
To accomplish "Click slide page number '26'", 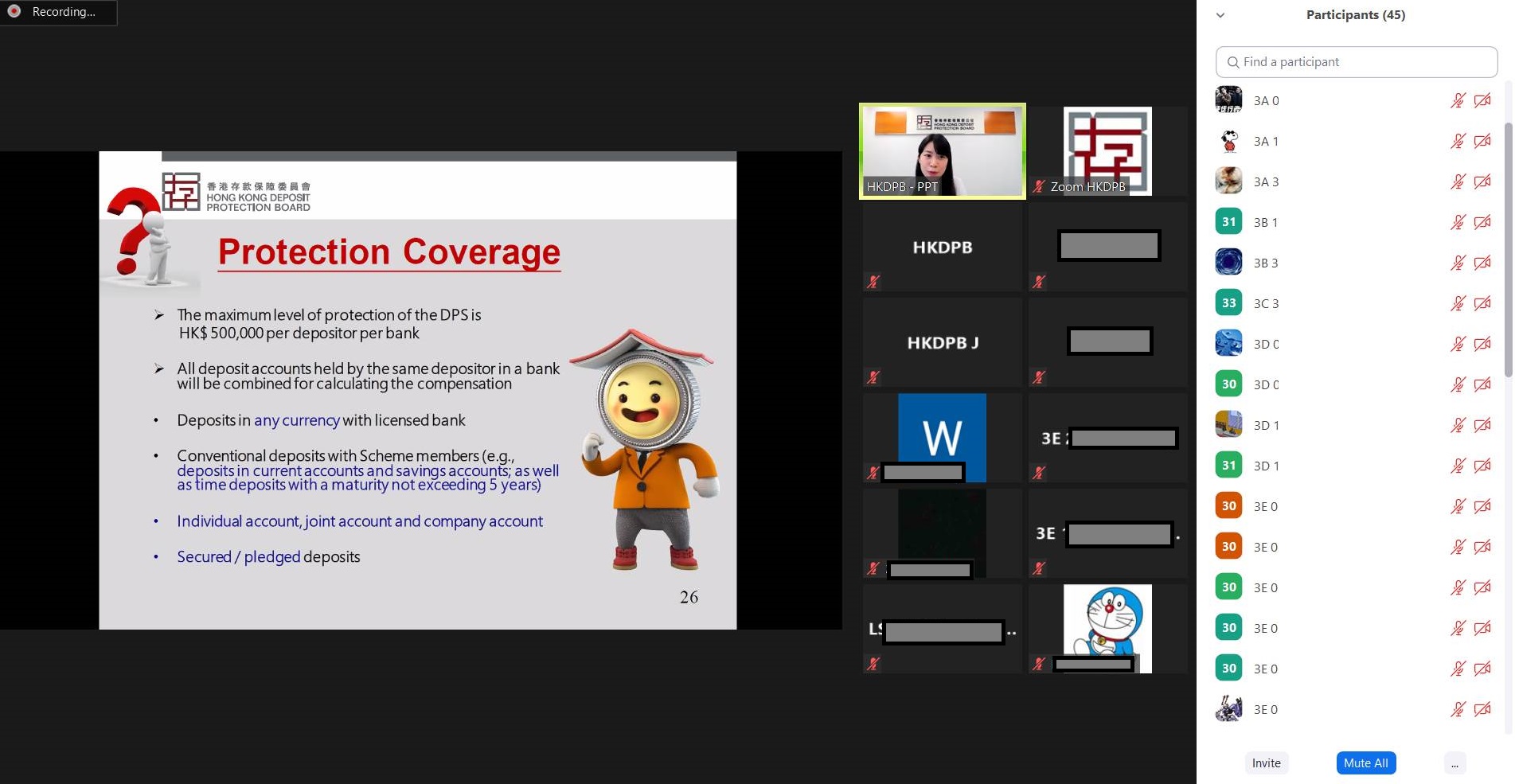I will coord(689,597).
